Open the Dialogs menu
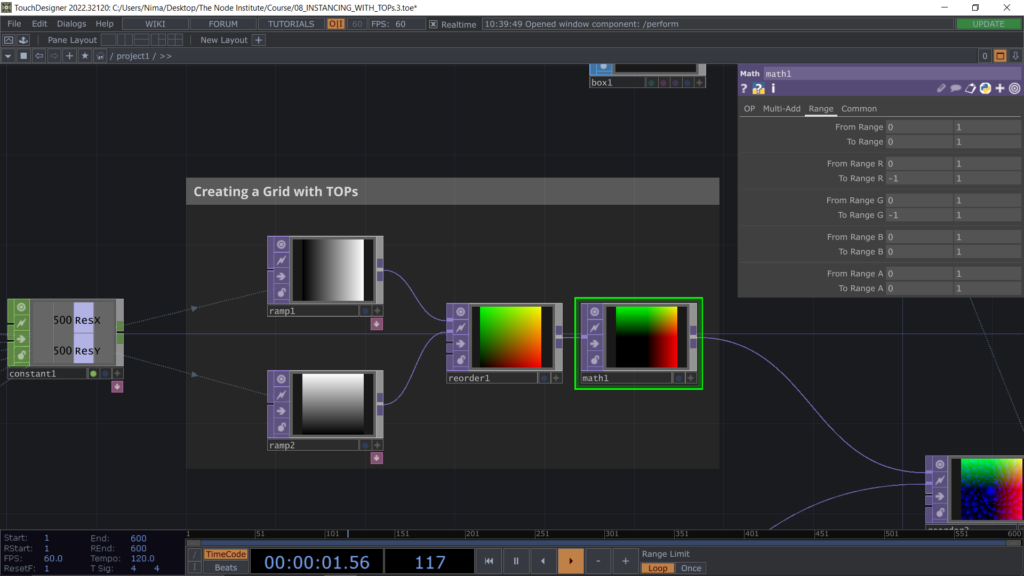 click(x=71, y=24)
